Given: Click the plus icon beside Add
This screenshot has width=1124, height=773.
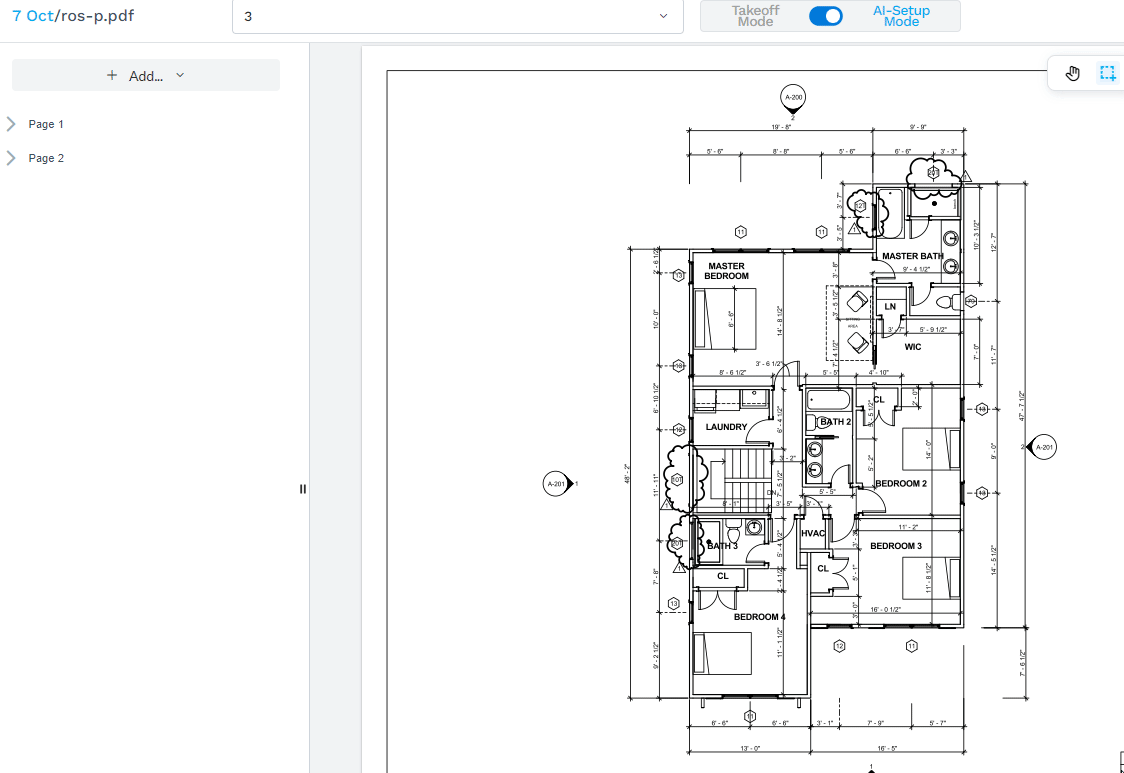Looking at the screenshot, I should pos(112,75).
